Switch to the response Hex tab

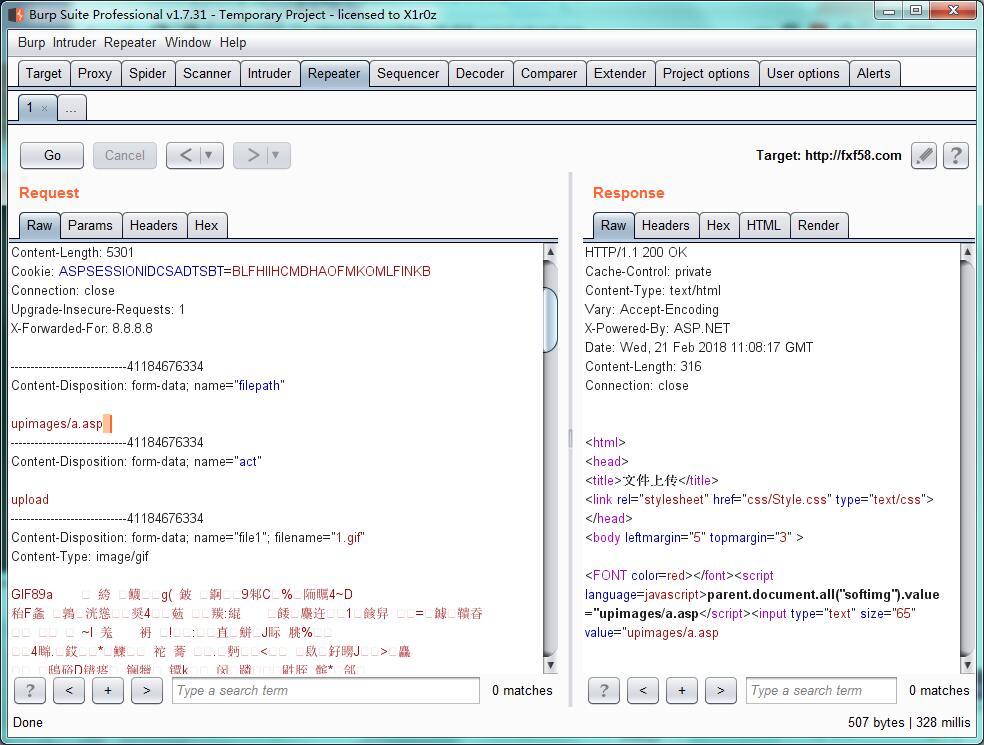pyautogui.click(x=719, y=225)
